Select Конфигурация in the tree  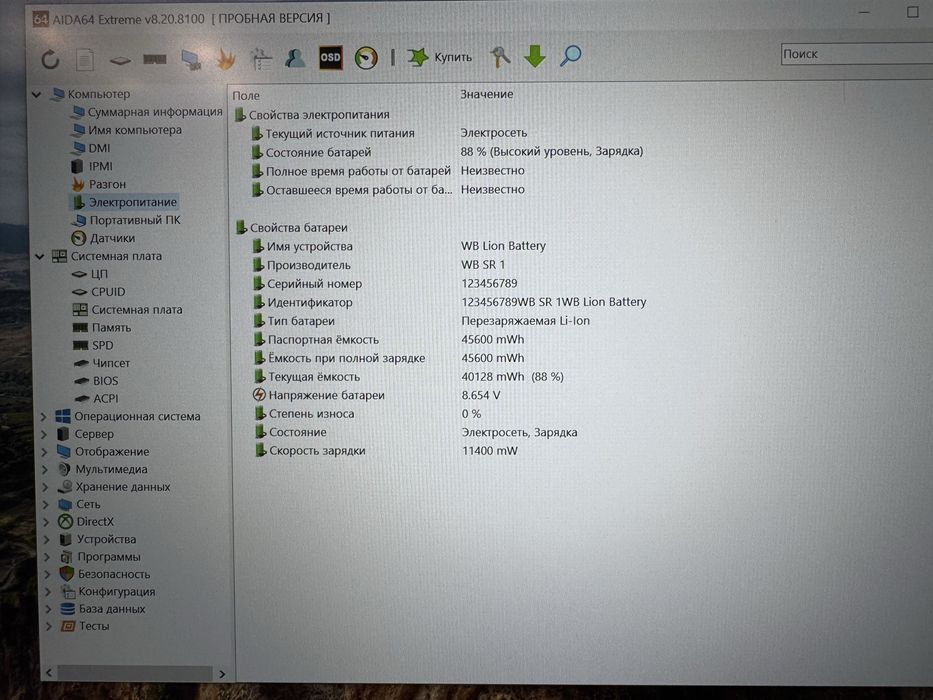tap(108, 592)
